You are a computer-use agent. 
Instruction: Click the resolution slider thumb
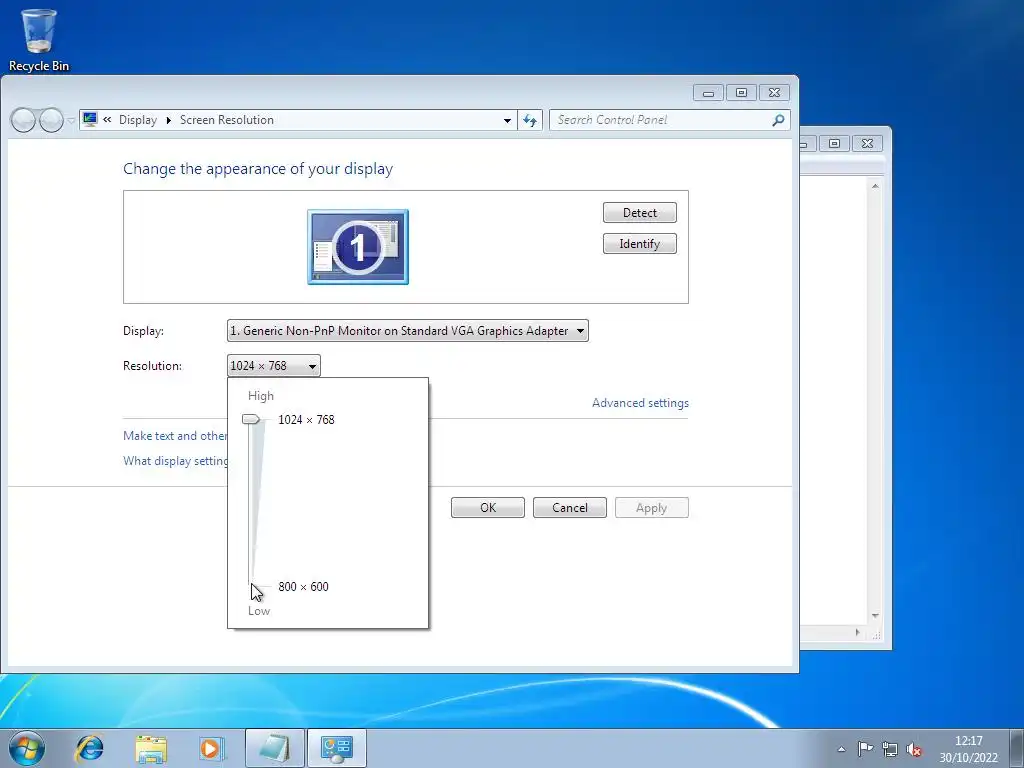pos(251,419)
